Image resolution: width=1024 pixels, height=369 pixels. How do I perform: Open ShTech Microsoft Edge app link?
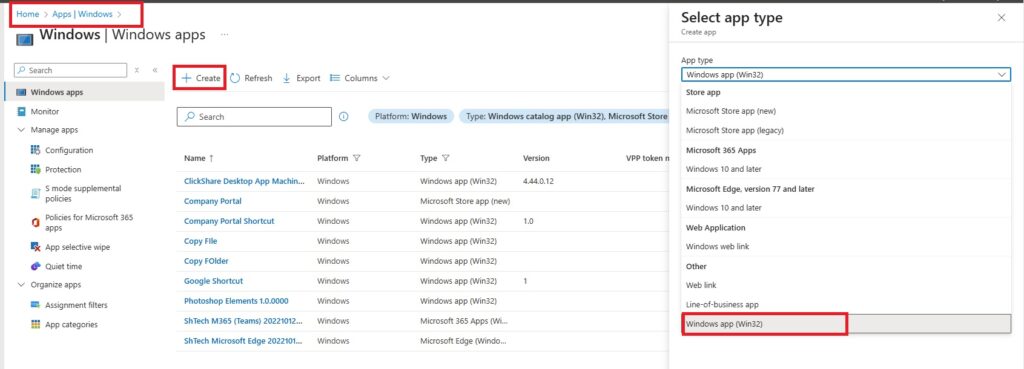tap(244, 341)
